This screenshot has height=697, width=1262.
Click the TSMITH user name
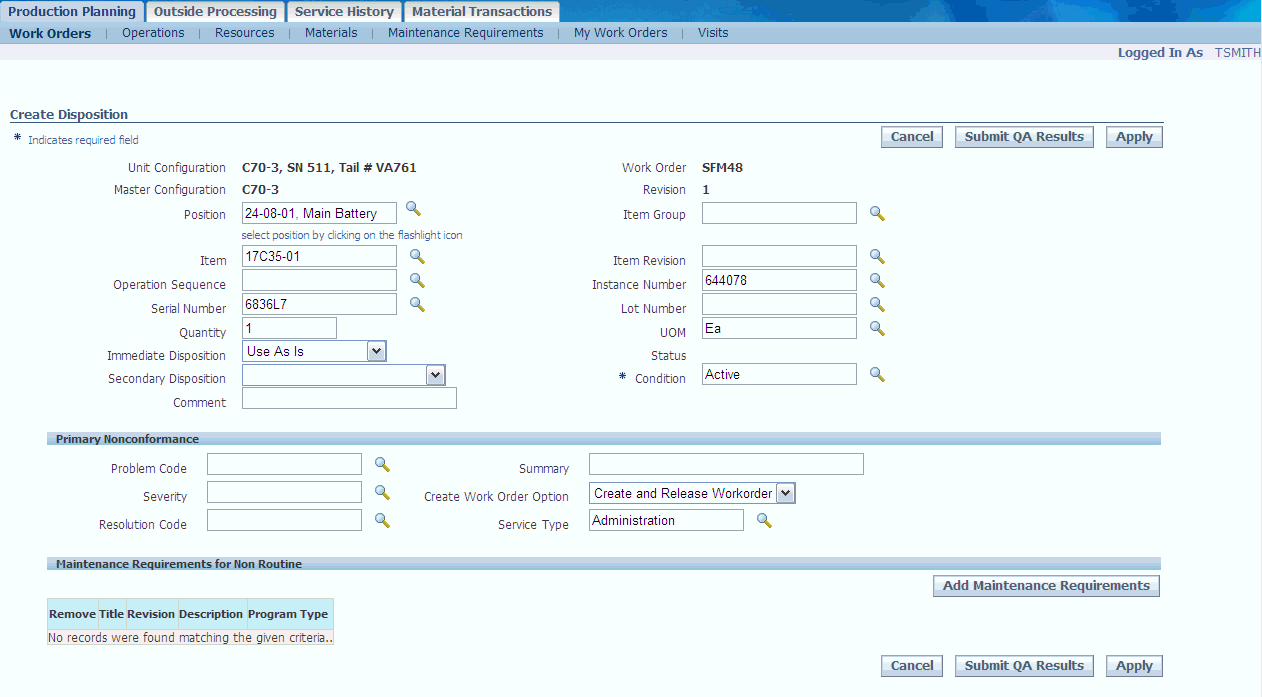coord(1238,53)
